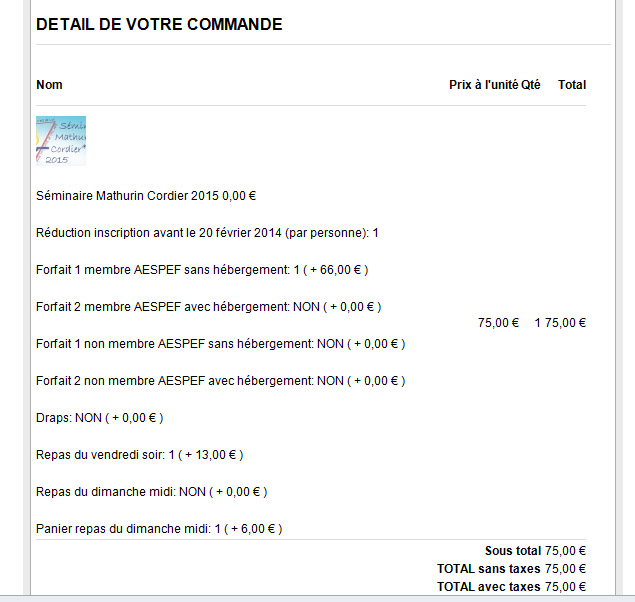Select the Prix à l'unité column header
This screenshot has width=635, height=602.
pyautogui.click(x=483, y=85)
